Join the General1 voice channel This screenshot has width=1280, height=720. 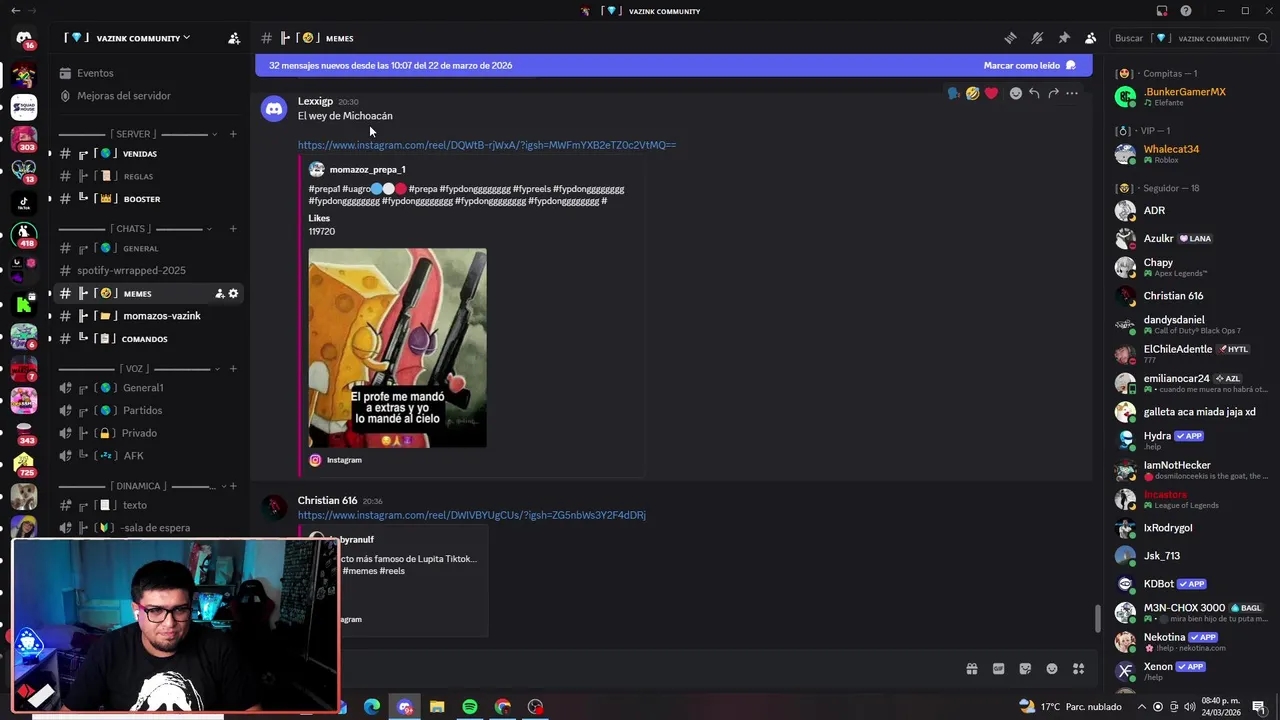click(149, 388)
